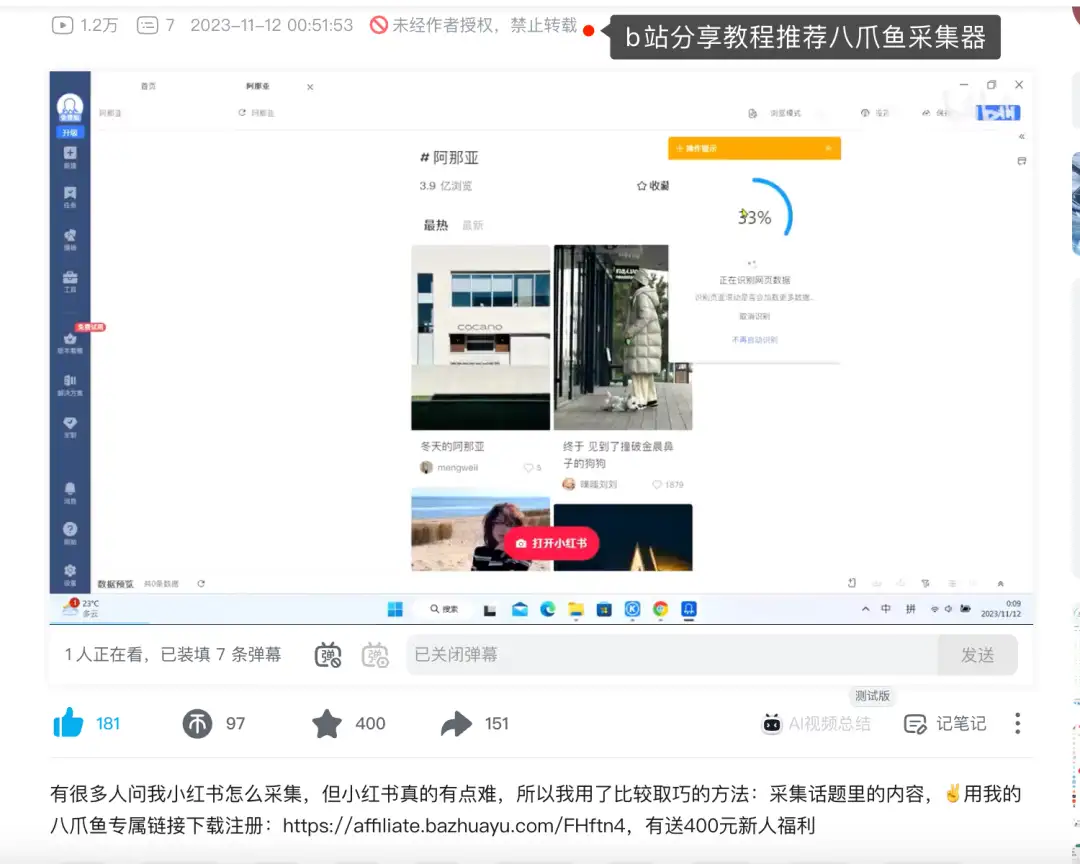The image size is (1080, 864).
Task: Select the 最新 newest tab
Action: (472, 225)
